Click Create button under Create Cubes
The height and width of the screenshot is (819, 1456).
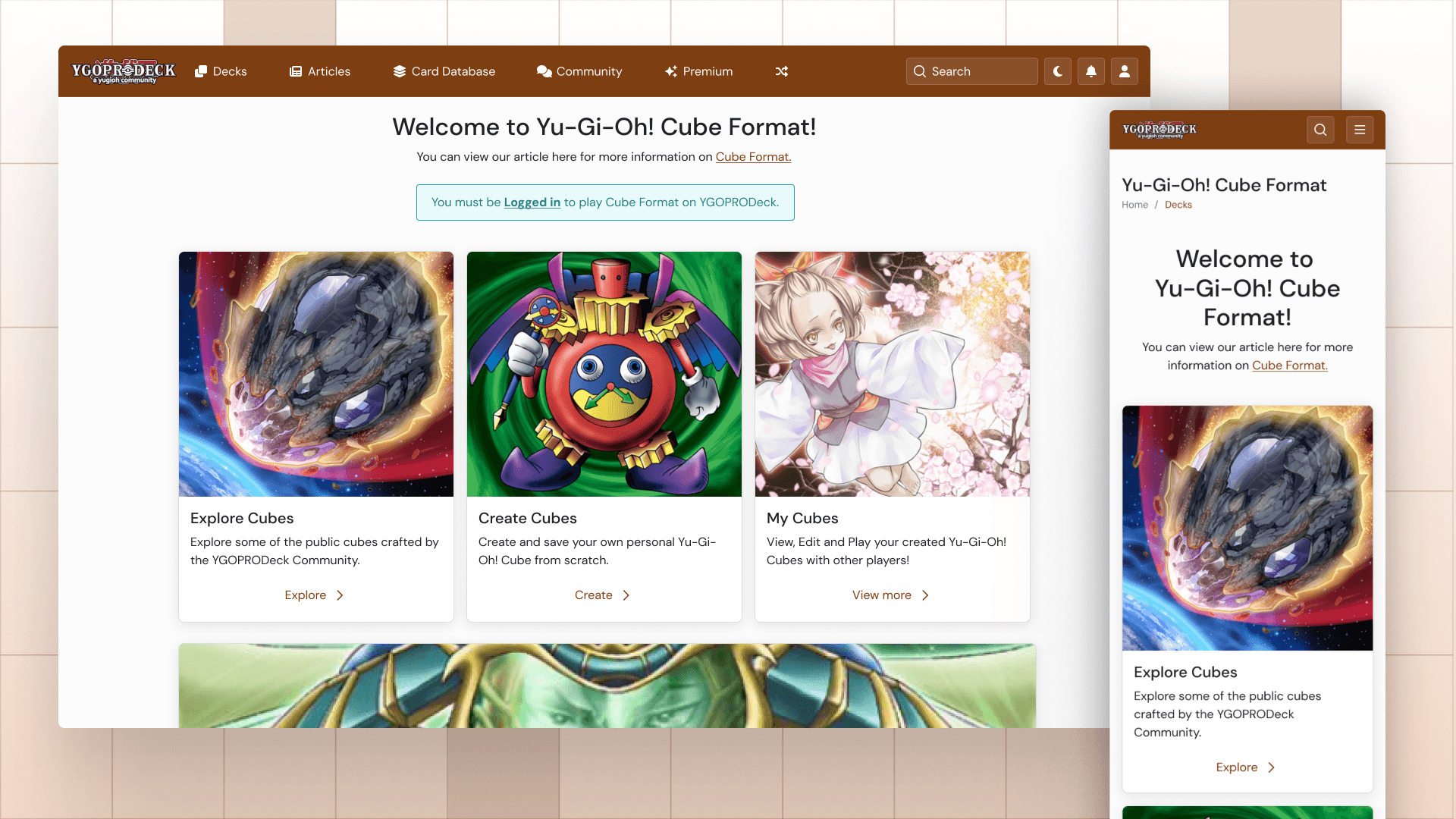602,595
